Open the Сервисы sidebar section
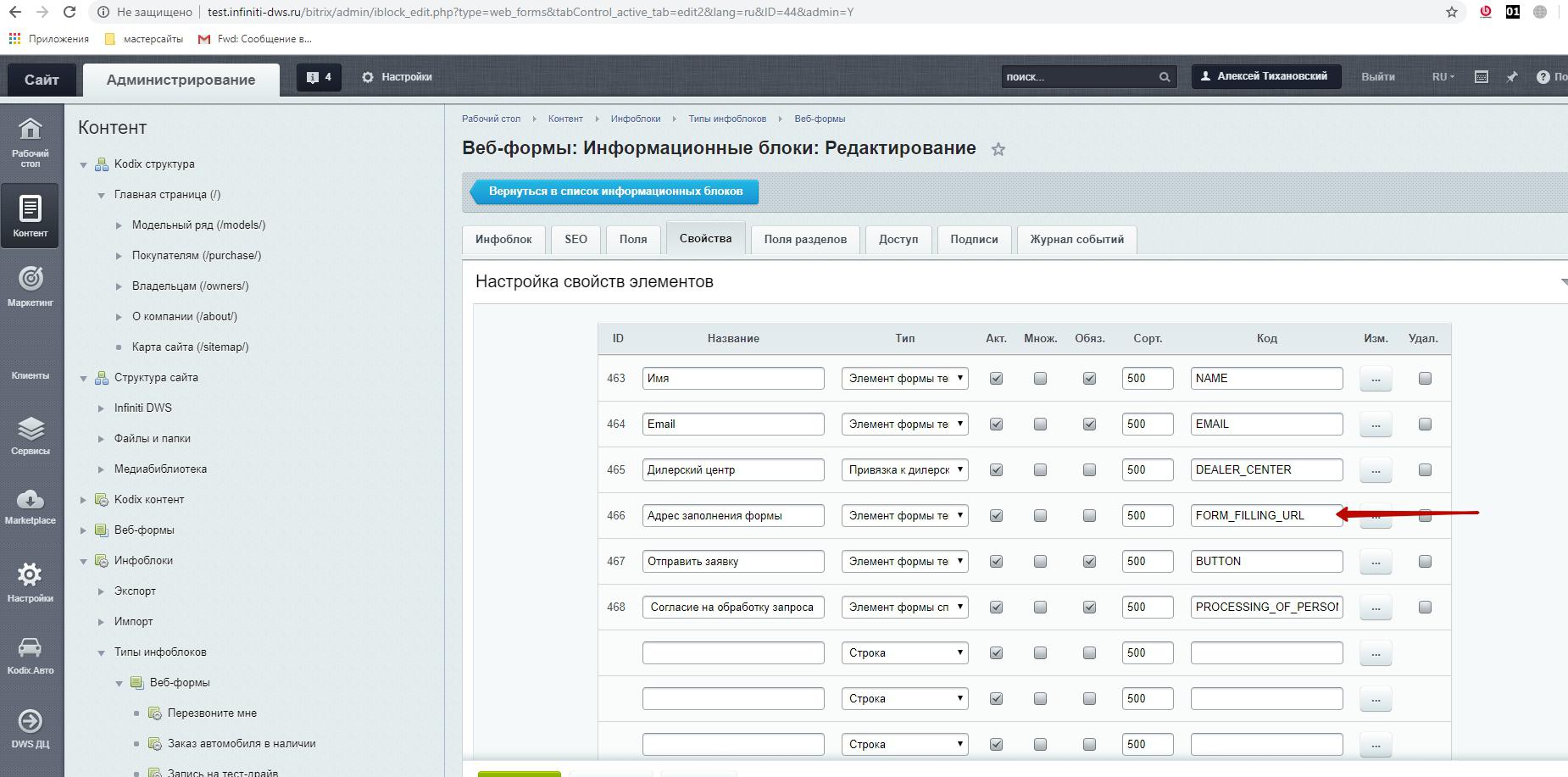This screenshot has height=777, width=1568. [x=30, y=436]
